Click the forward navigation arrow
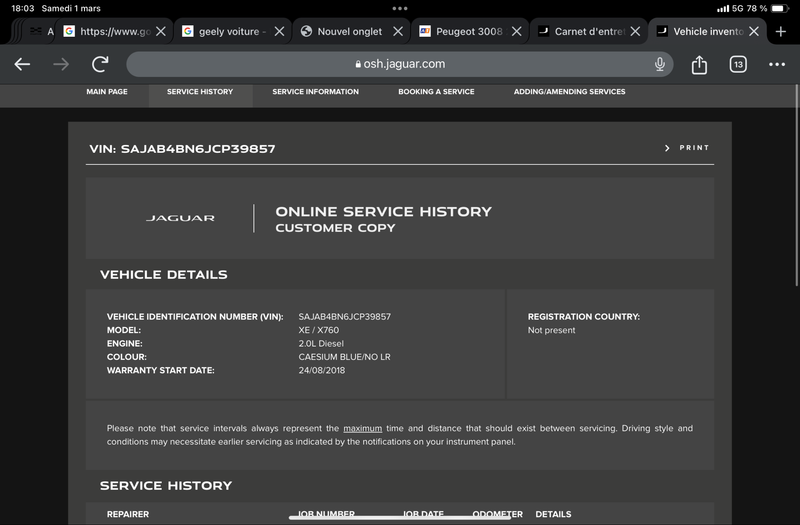 (x=61, y=64)
